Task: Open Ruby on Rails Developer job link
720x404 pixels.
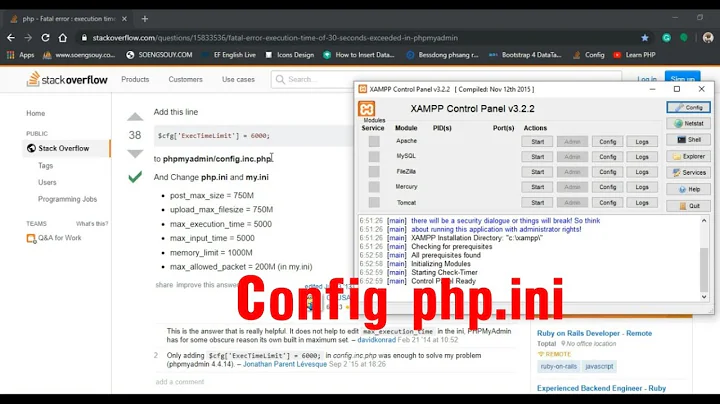Action: click(594, 333)
